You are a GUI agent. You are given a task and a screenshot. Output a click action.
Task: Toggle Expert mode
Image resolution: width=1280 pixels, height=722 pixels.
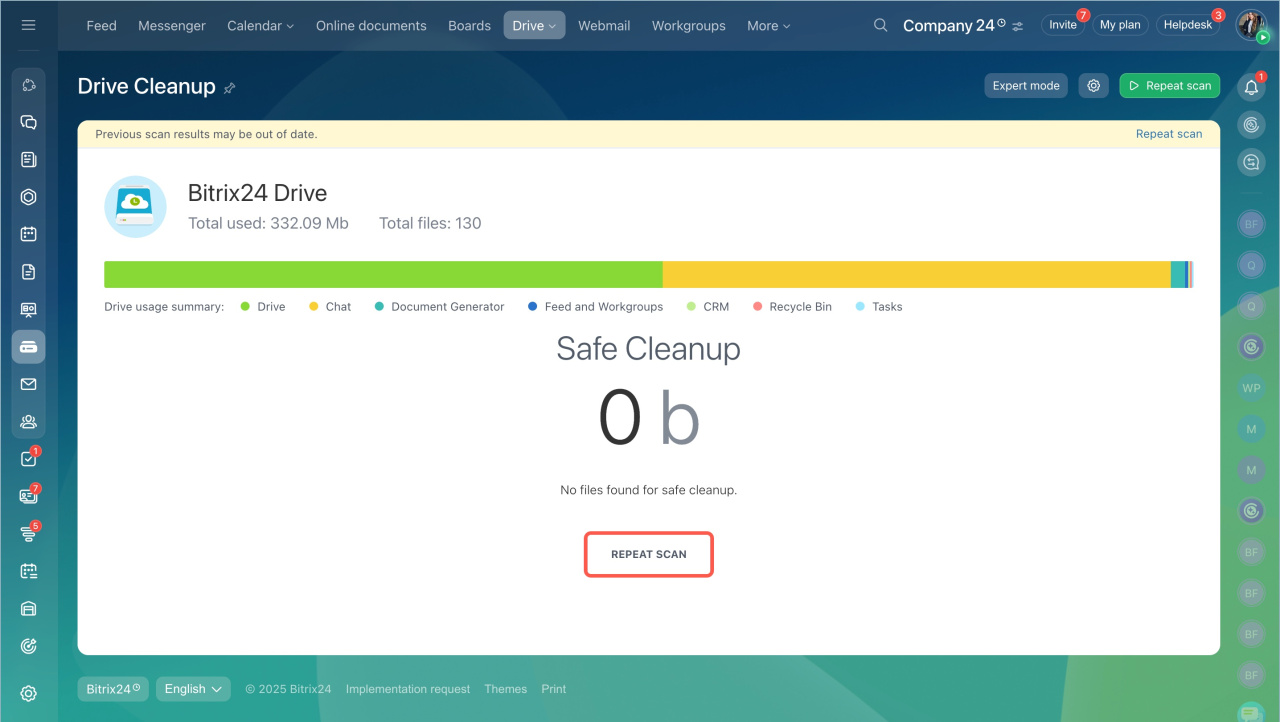tap(1026, 86)
